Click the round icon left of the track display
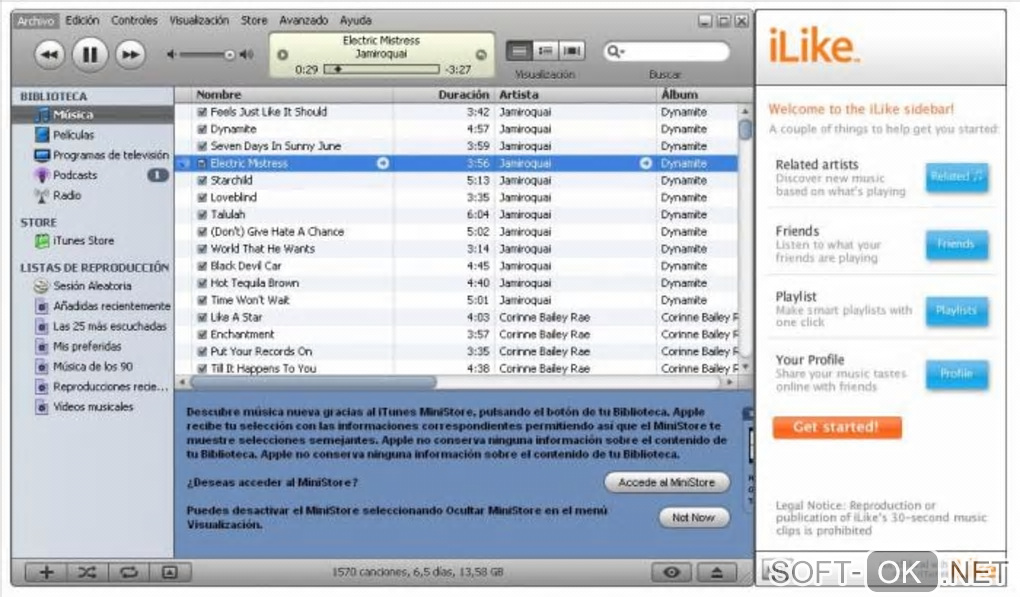 point(282,55)
